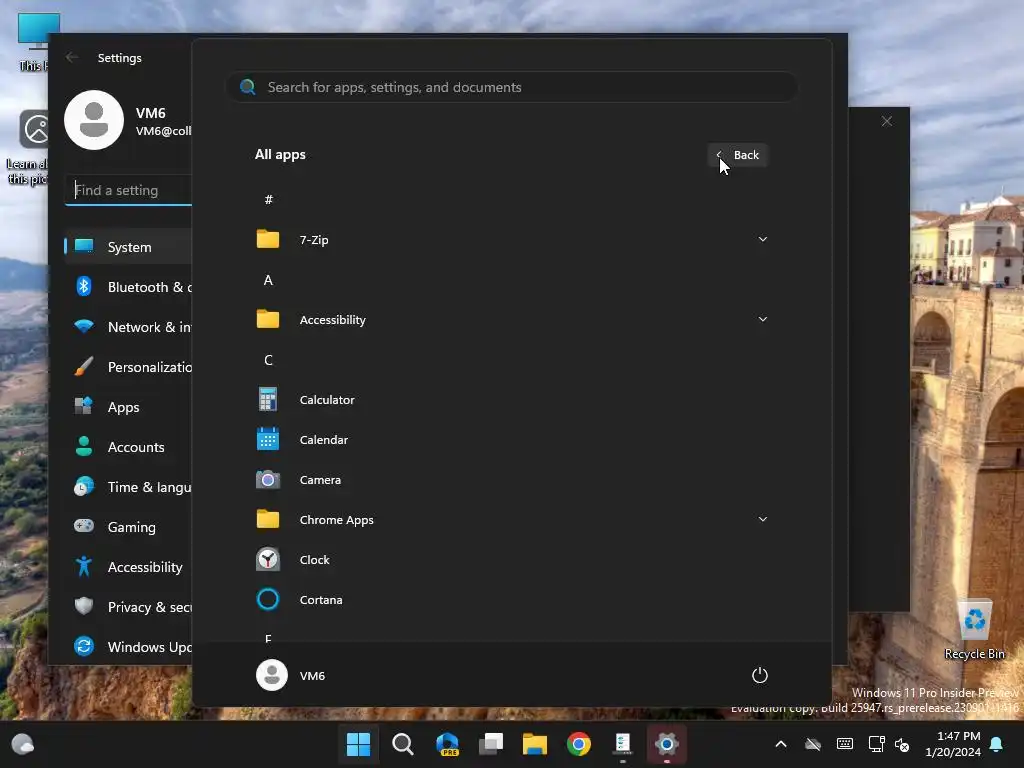The width and height of the screenshot is (1024, 768).
Task: Open the 7-Zip folder icon
Action: (268, 240)
